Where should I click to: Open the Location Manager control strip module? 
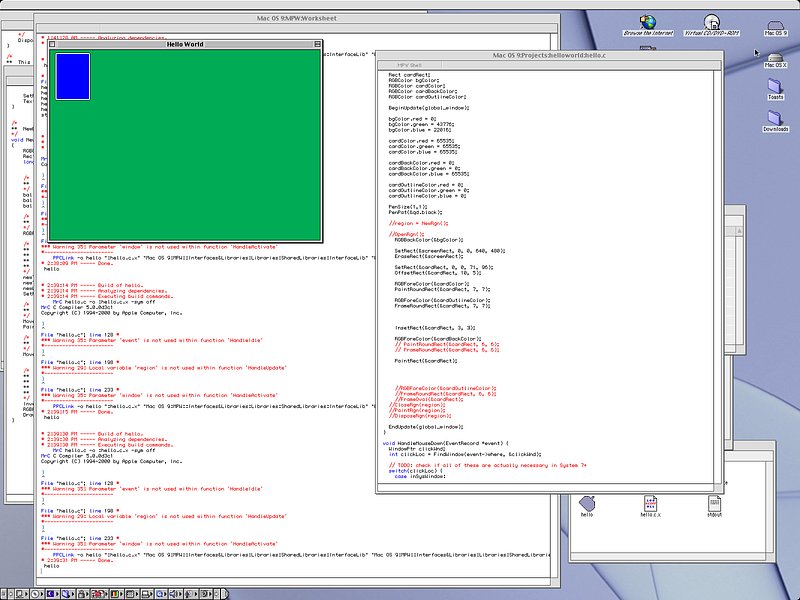coord(99,594)
